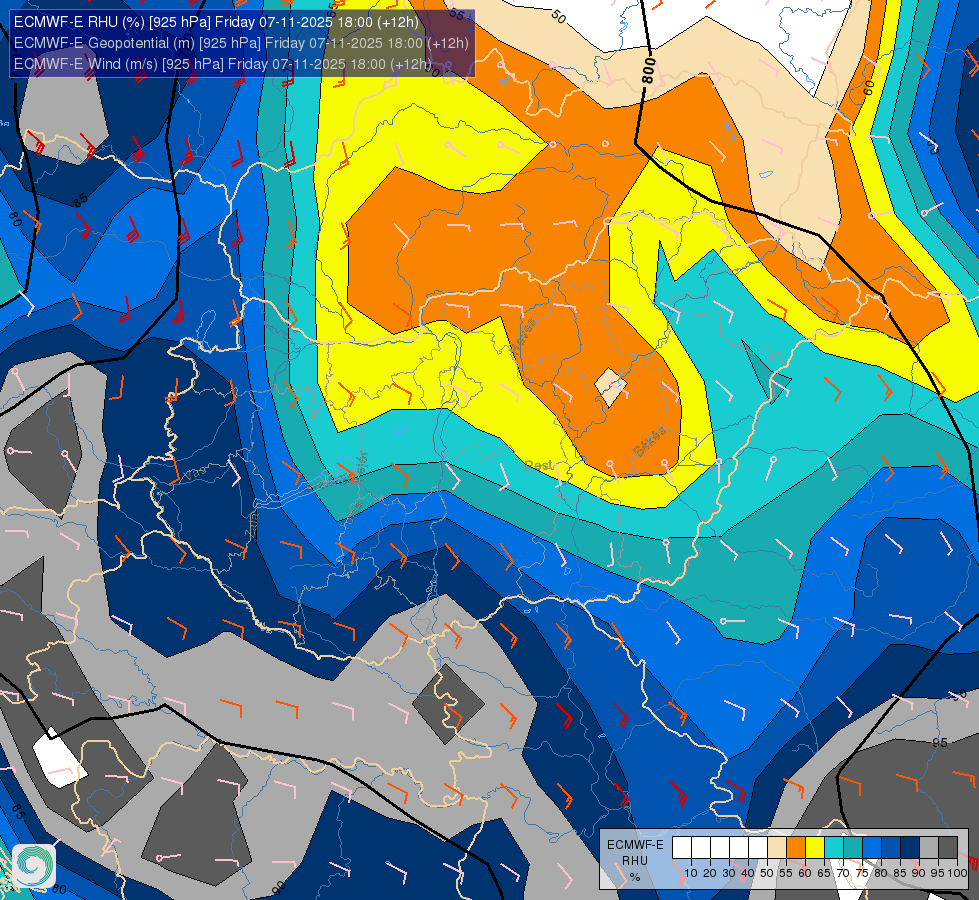Pick the orange 55-60% legend swatch

tap(796, 848)
